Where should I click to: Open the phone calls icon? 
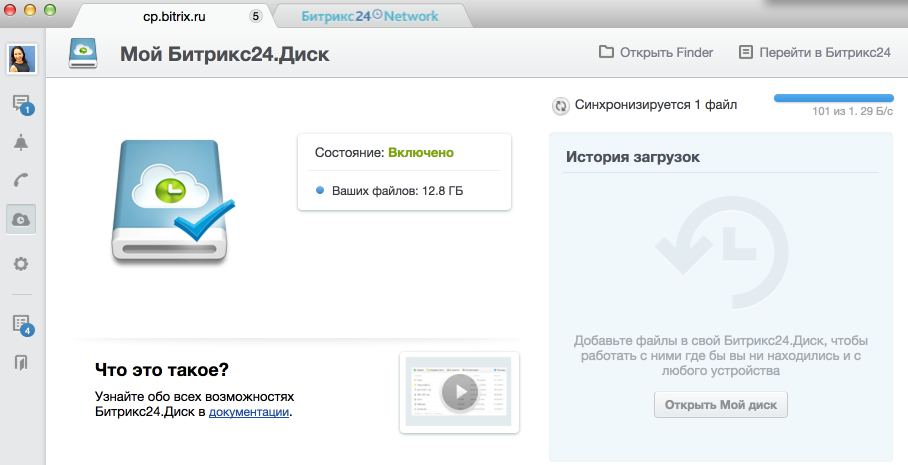tap(21, 181)
